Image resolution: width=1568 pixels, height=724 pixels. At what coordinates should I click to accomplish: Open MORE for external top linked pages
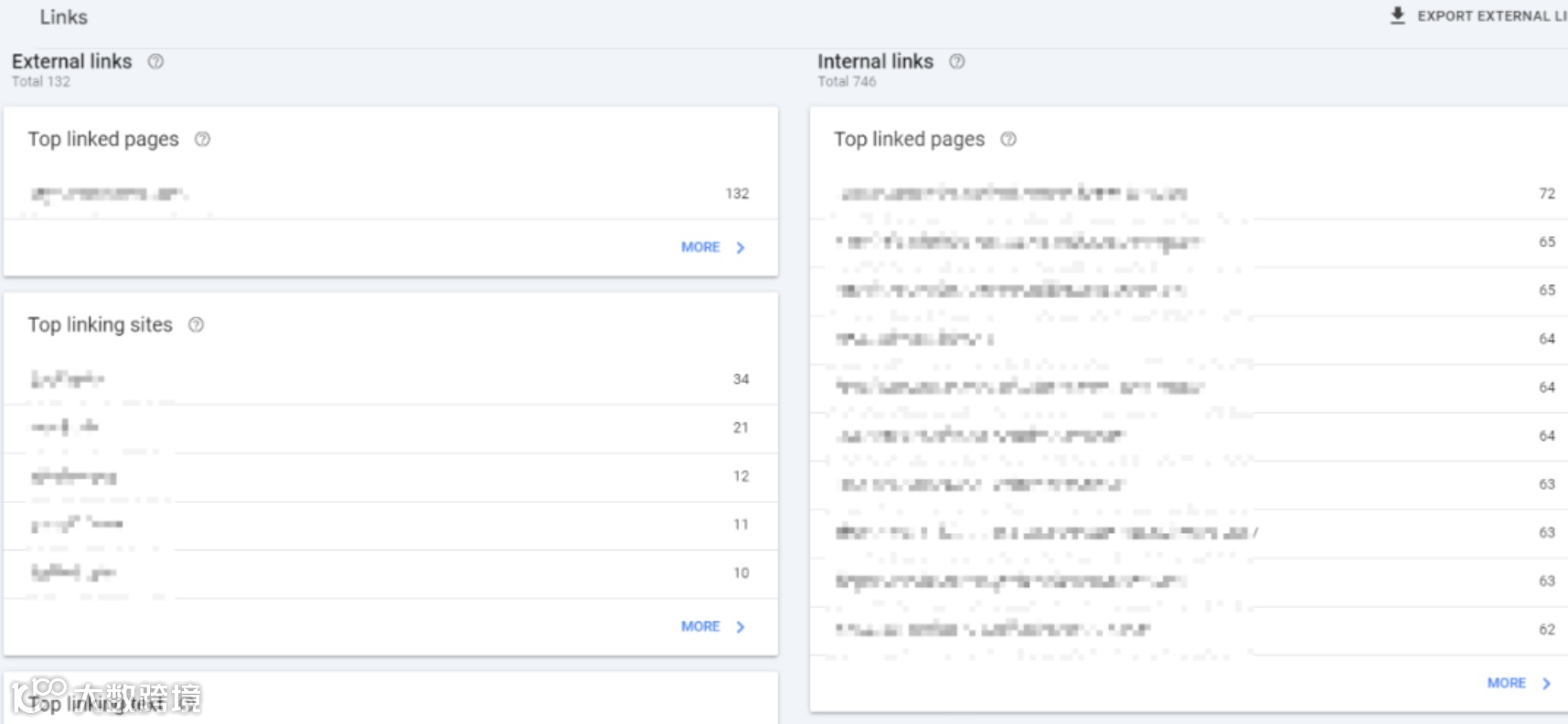pyautogui.click(x=700, y=247)
